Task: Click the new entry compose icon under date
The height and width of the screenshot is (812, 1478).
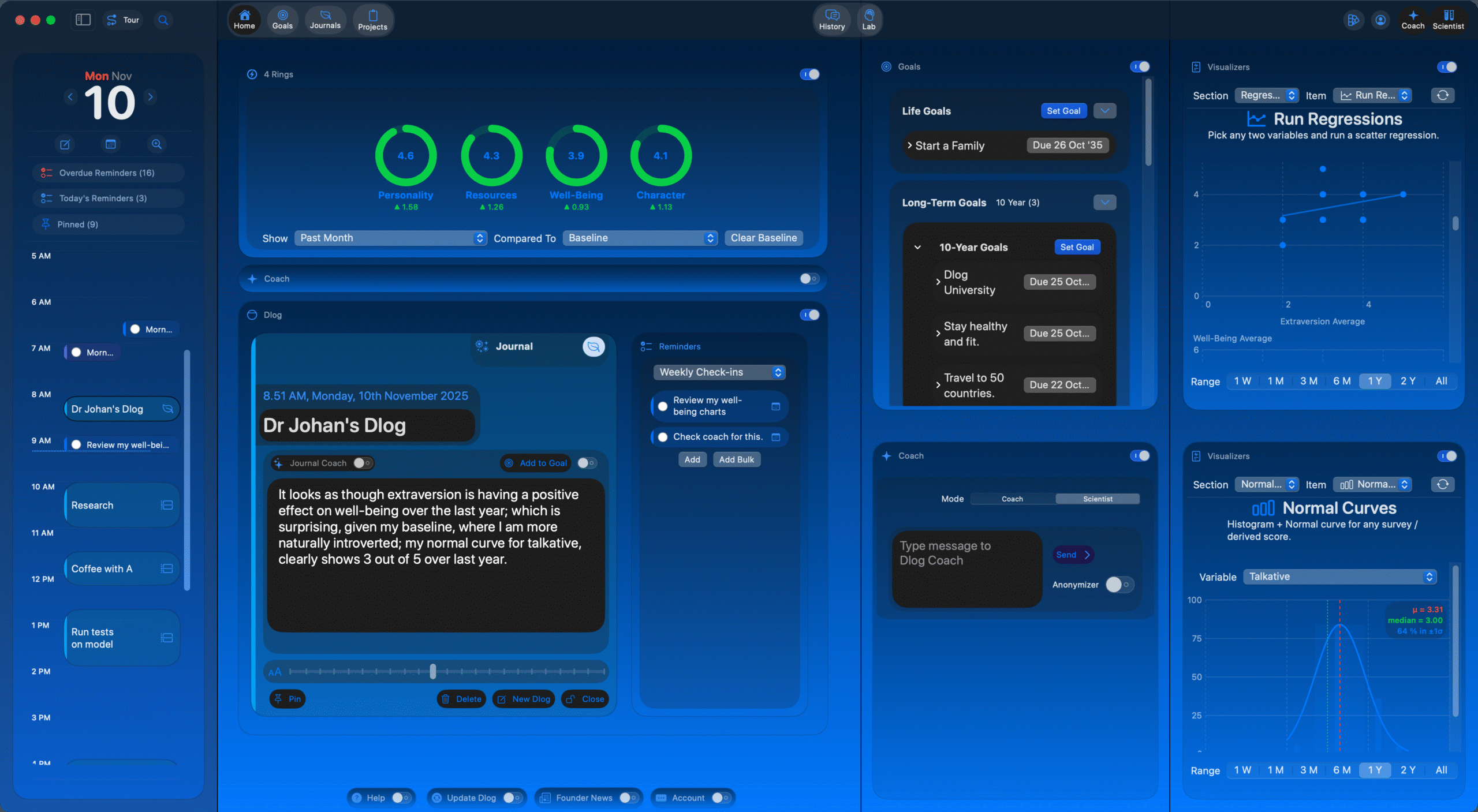Action: (65, 144)
